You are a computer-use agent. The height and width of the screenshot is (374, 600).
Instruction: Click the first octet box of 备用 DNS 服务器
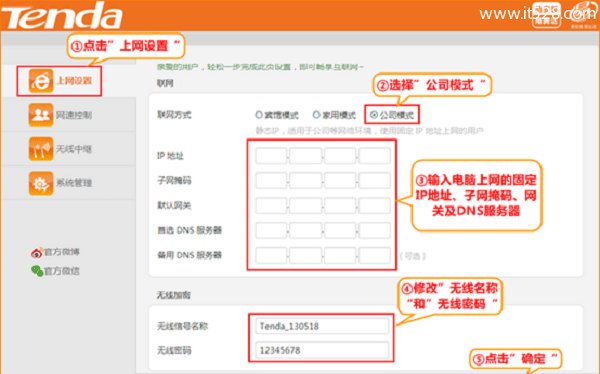tap(271, 255)
